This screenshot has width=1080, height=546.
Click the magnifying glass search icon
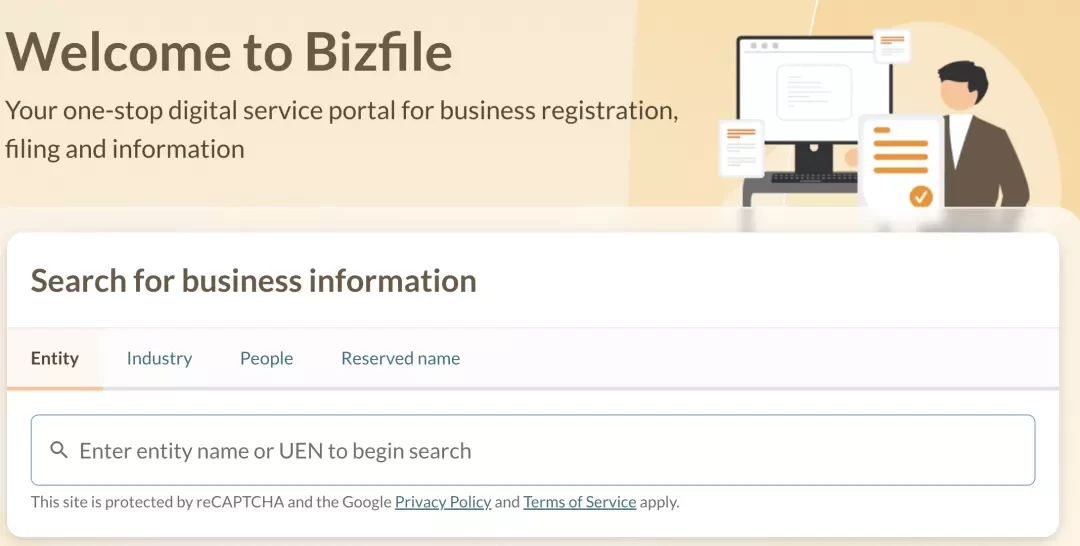coord(59,450)
